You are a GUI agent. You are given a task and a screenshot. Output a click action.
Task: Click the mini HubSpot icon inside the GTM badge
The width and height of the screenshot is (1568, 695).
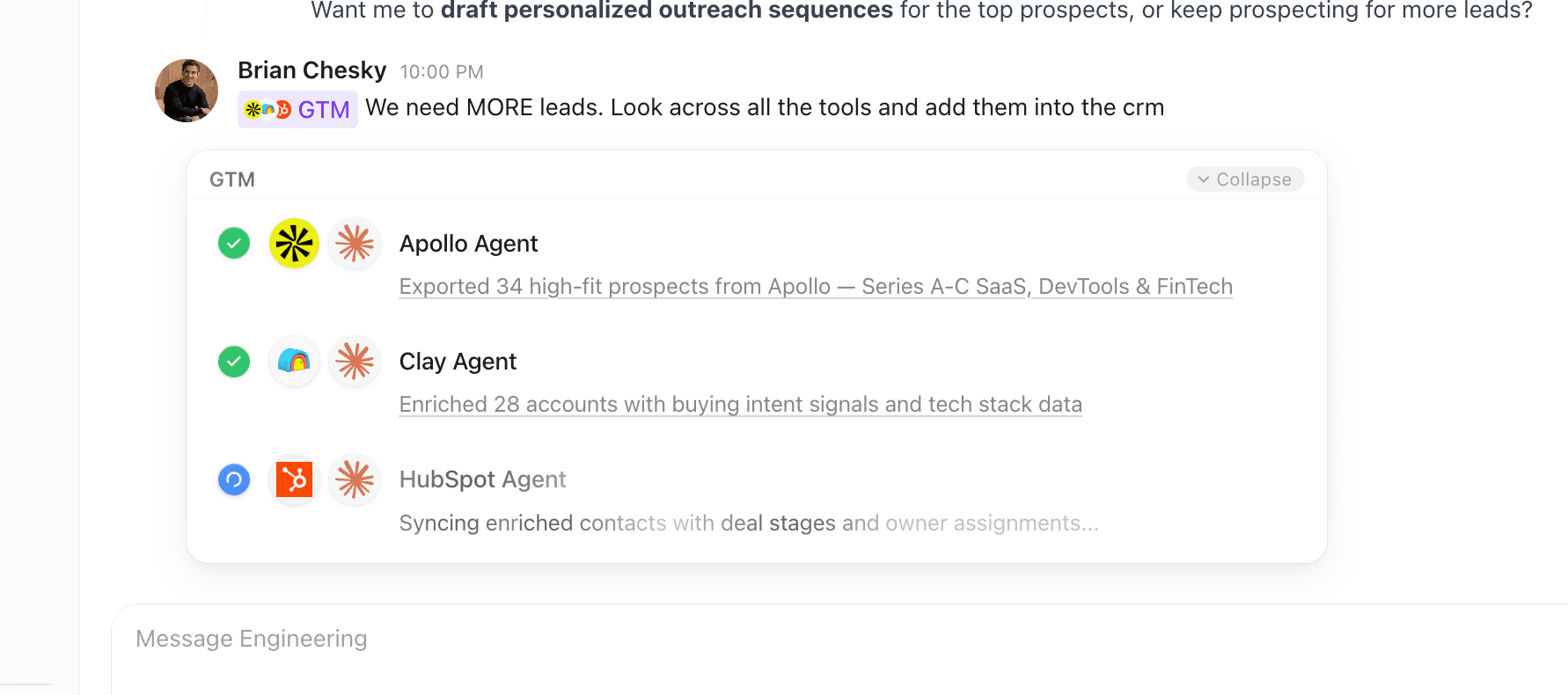pos(283,109)
